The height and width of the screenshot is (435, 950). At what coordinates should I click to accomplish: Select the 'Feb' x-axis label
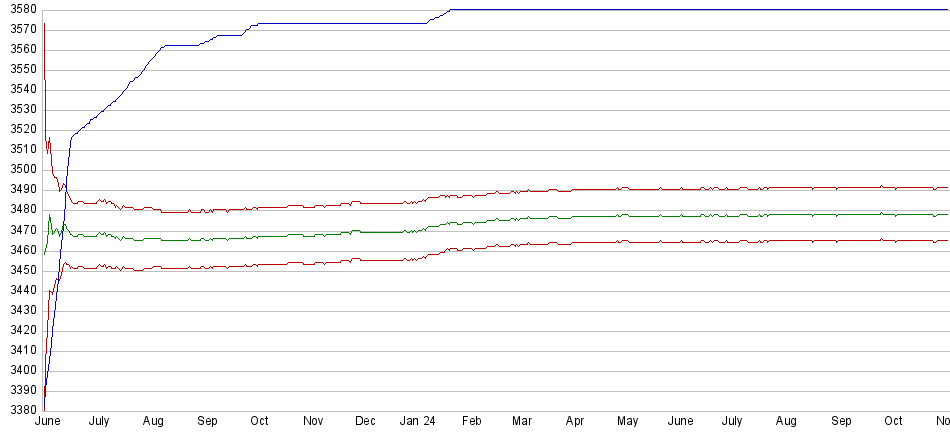(x=472, y=421)
